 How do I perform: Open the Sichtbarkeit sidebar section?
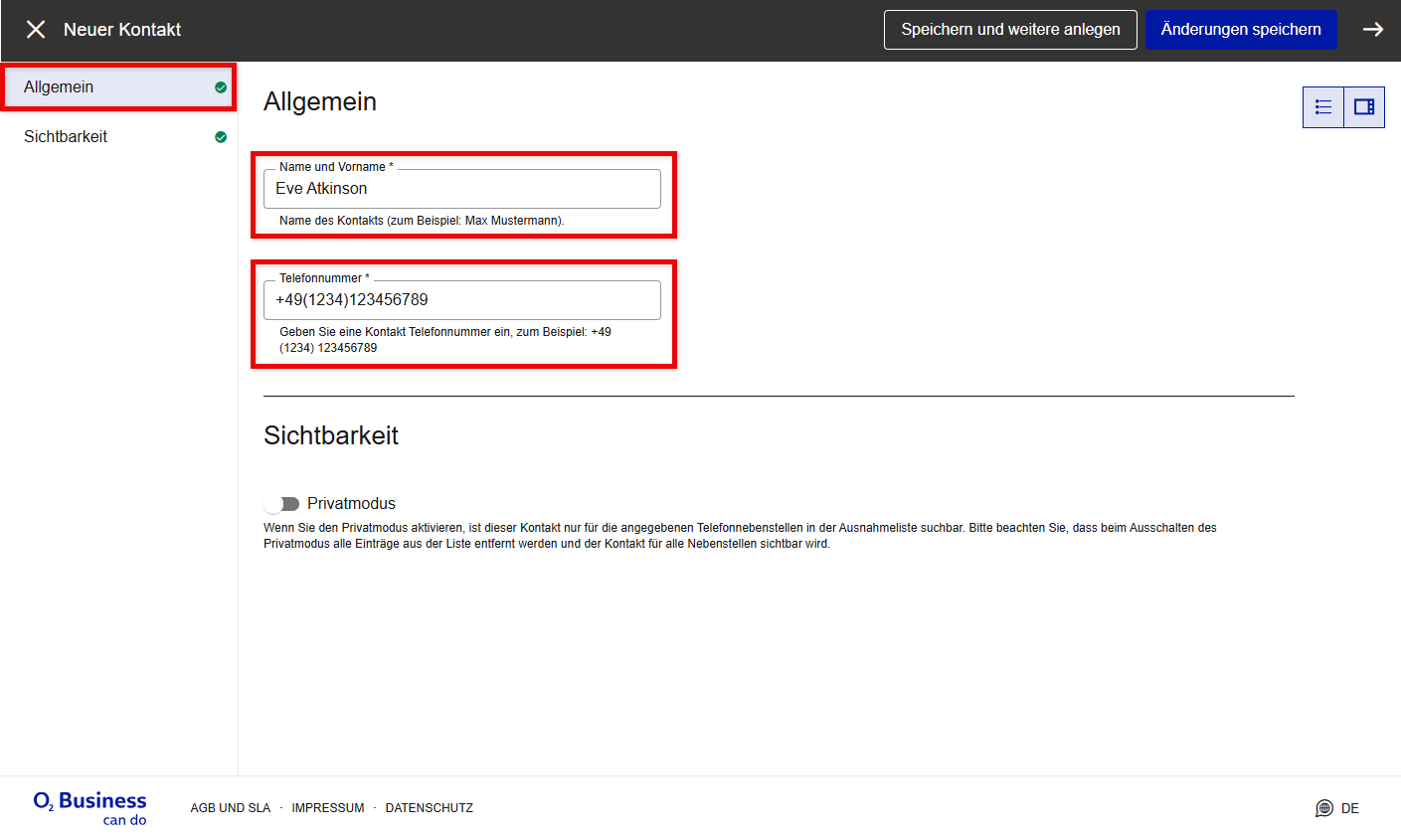tap(66, 137)
